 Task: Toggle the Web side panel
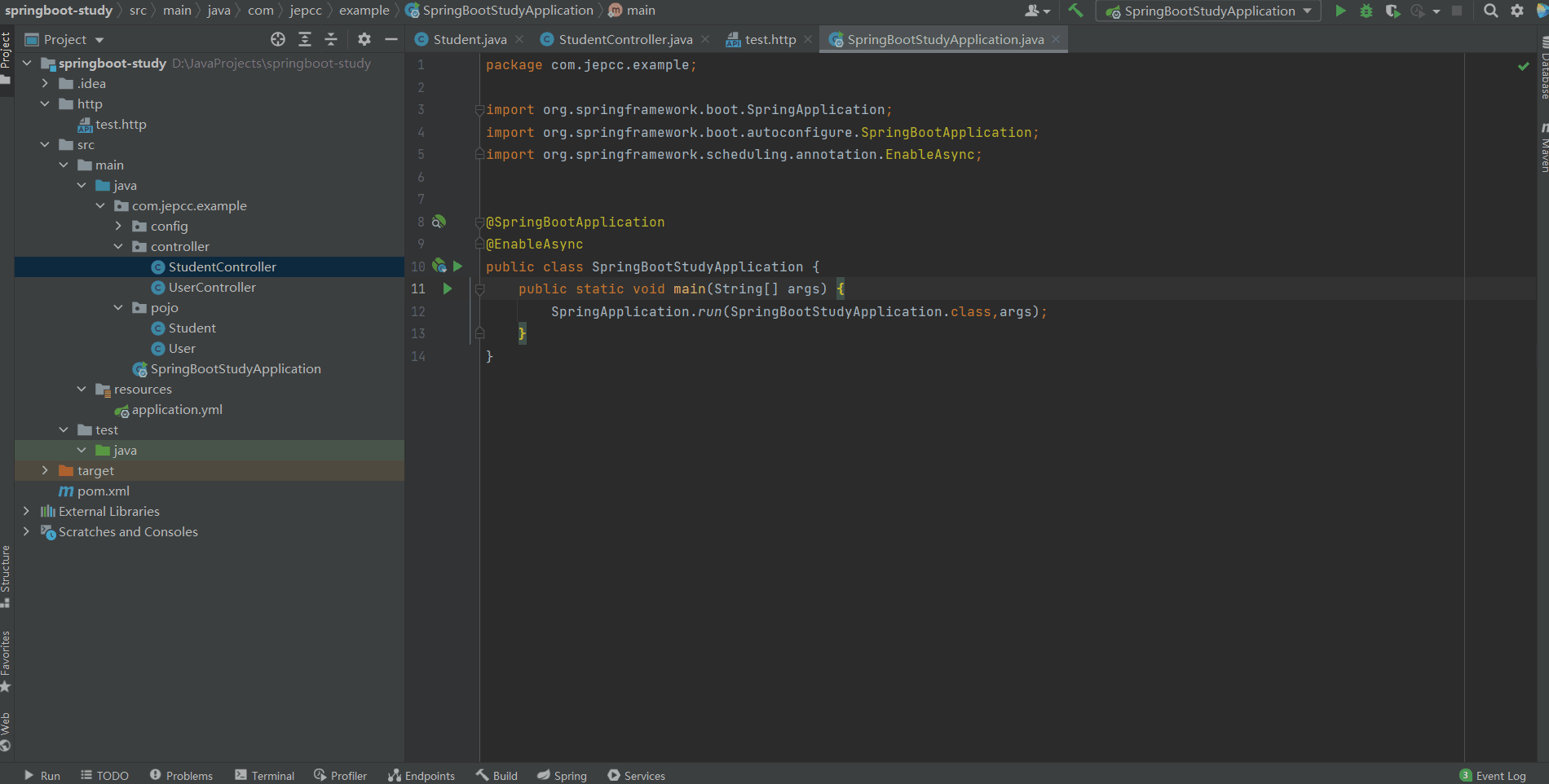coord(6,732)
